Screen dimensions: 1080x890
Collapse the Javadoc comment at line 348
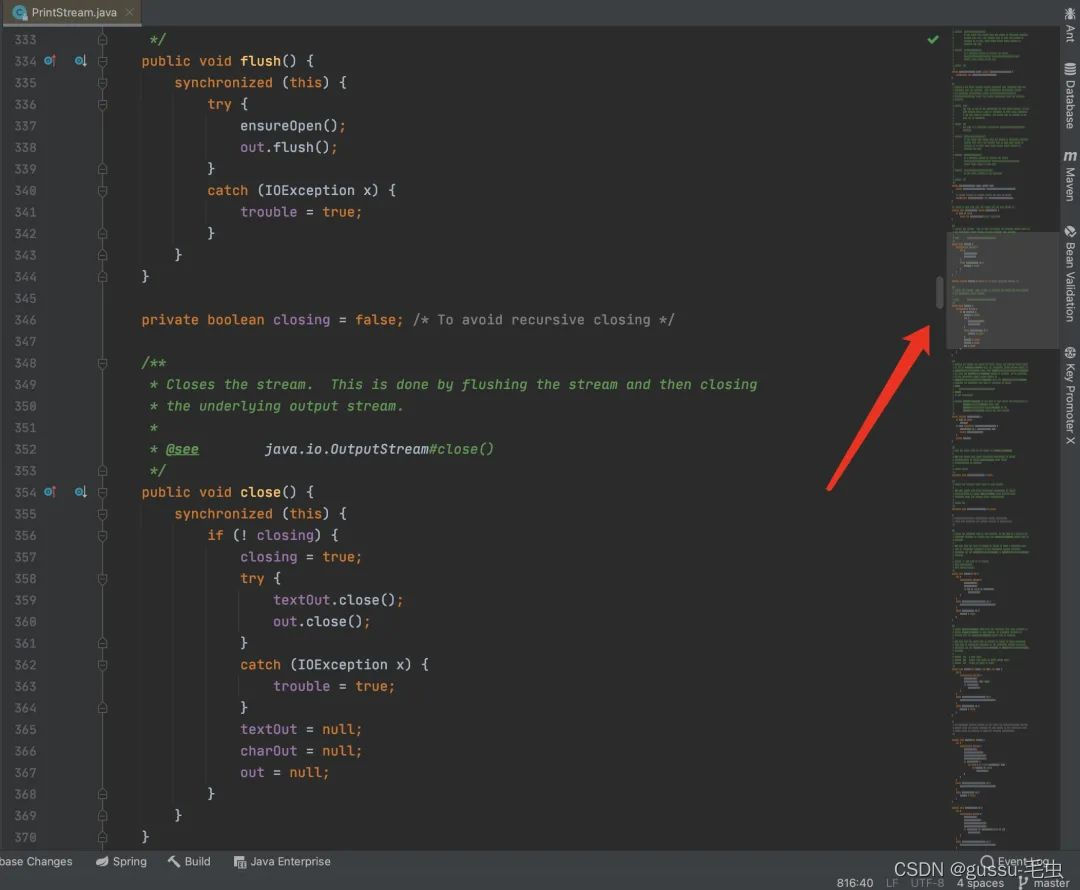(103, 363)
